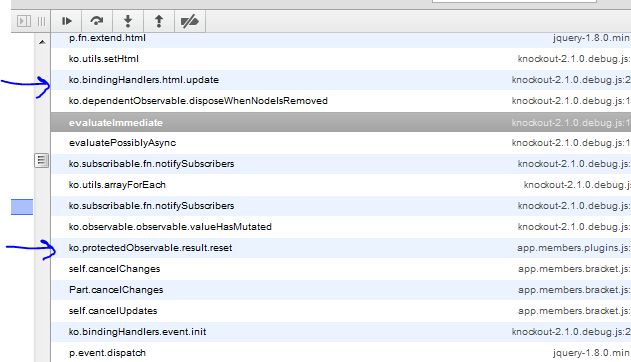Open knockout file link beside ko.utils.setHtml

pos(574,59)
